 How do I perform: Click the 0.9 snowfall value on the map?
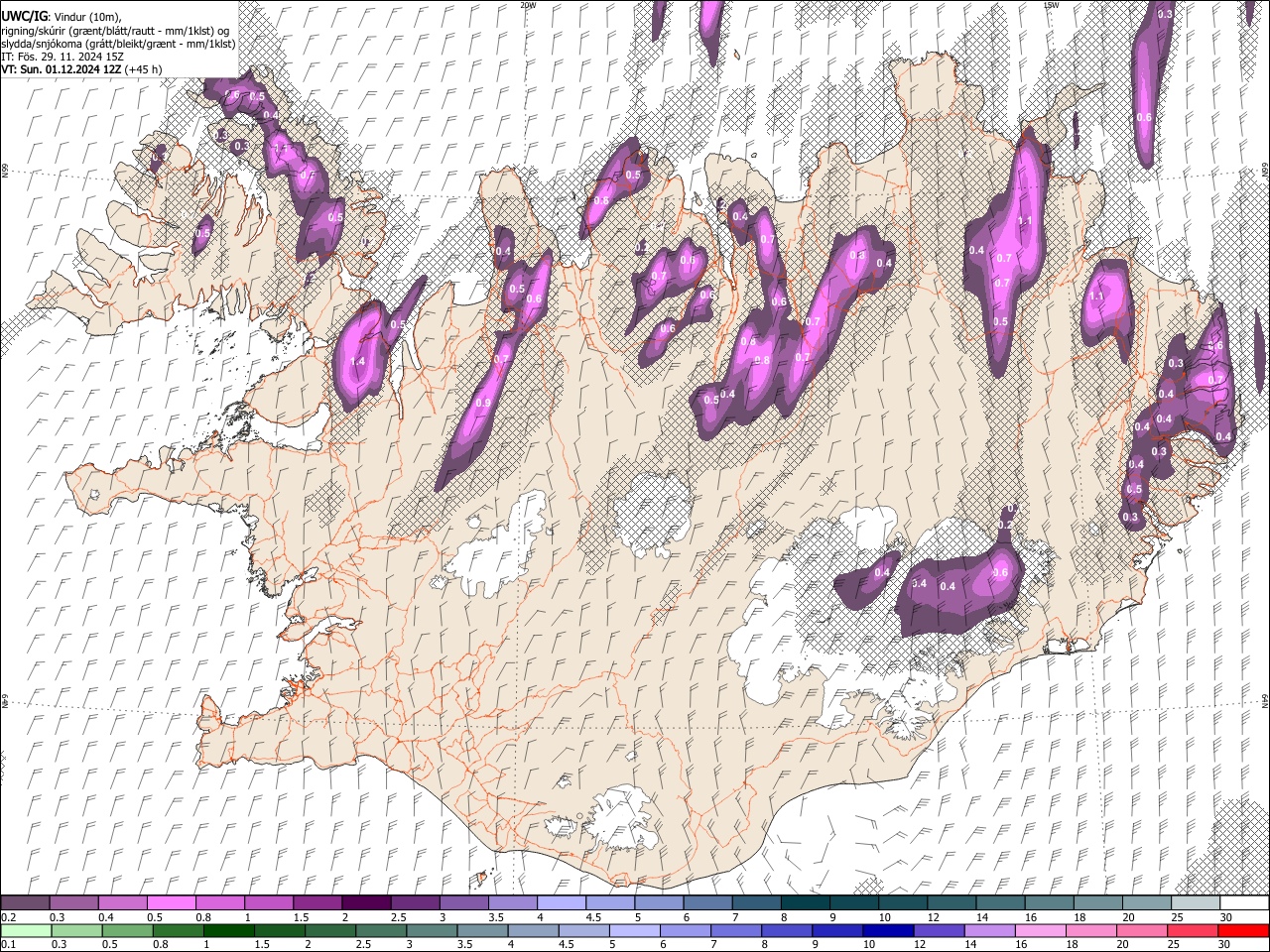(483, 404)
